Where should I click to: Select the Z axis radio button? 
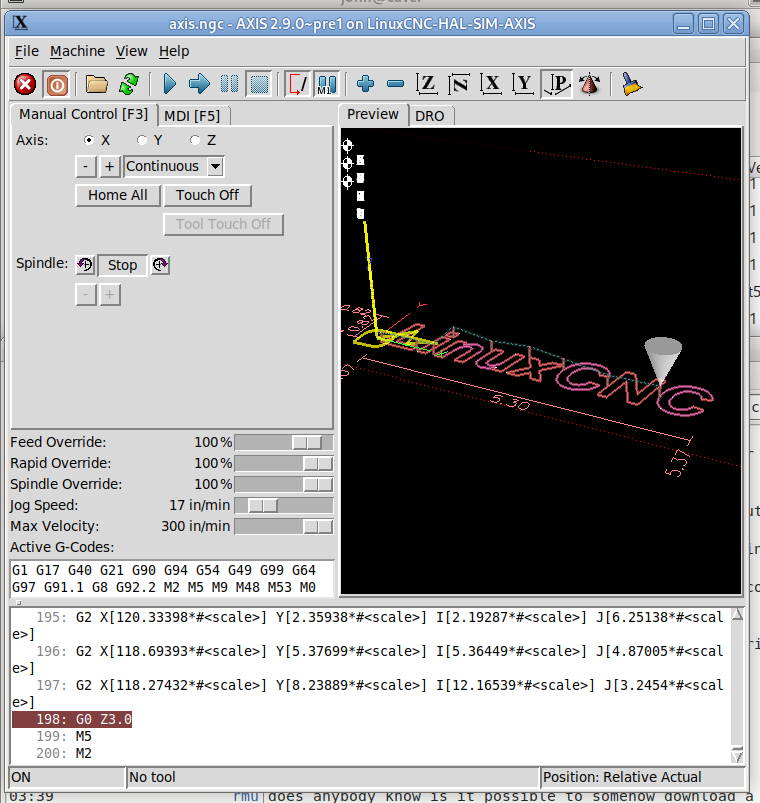(195, 140)
